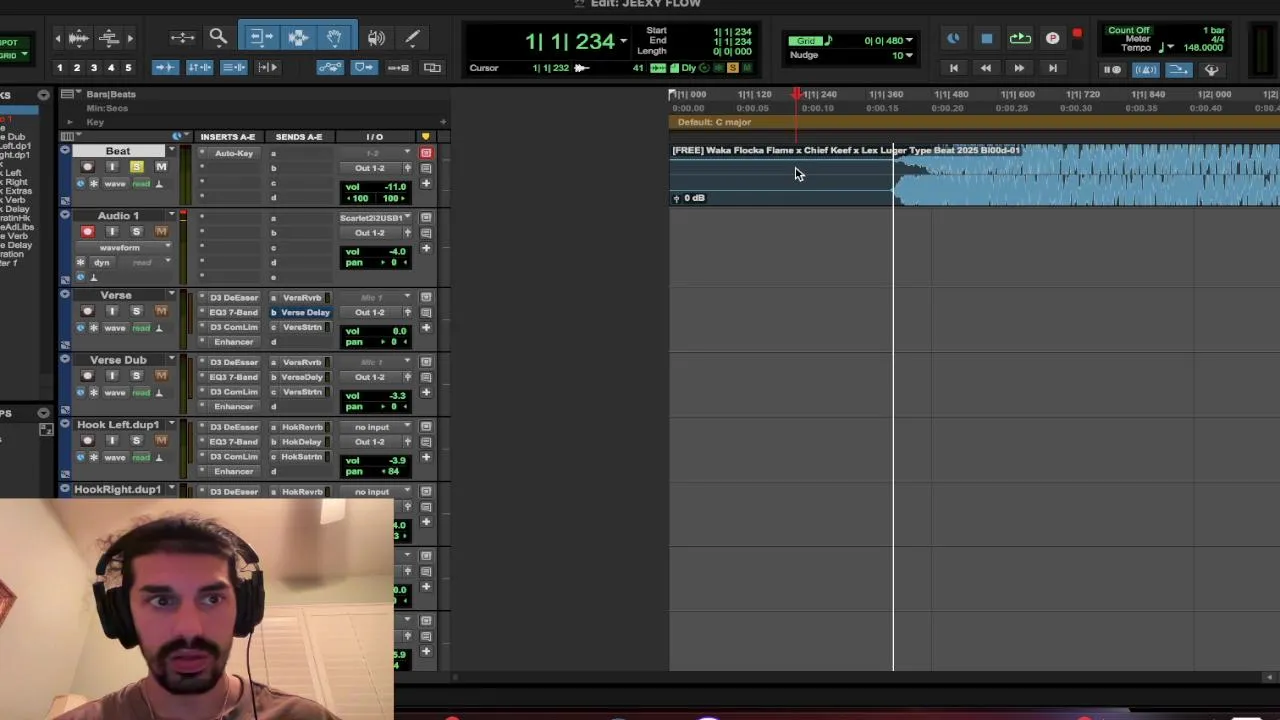The image size is (1280, 720).
Task: Solo the Verse Dub track
Action: [x=136, y=376]
